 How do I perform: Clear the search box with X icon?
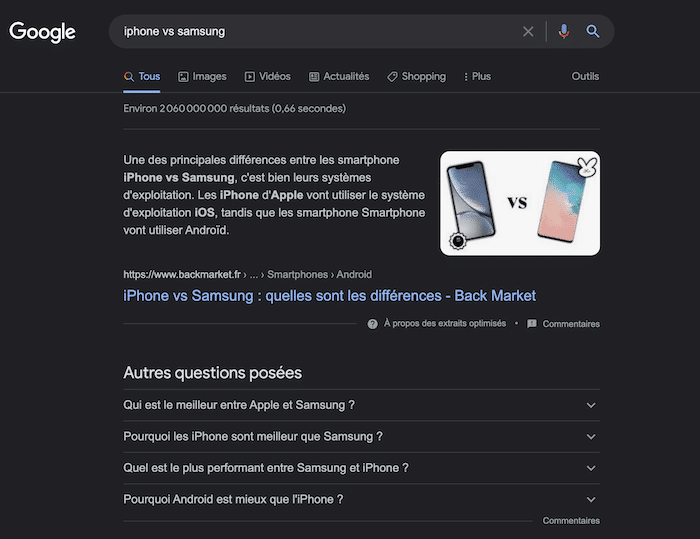[x=528, y=32]
